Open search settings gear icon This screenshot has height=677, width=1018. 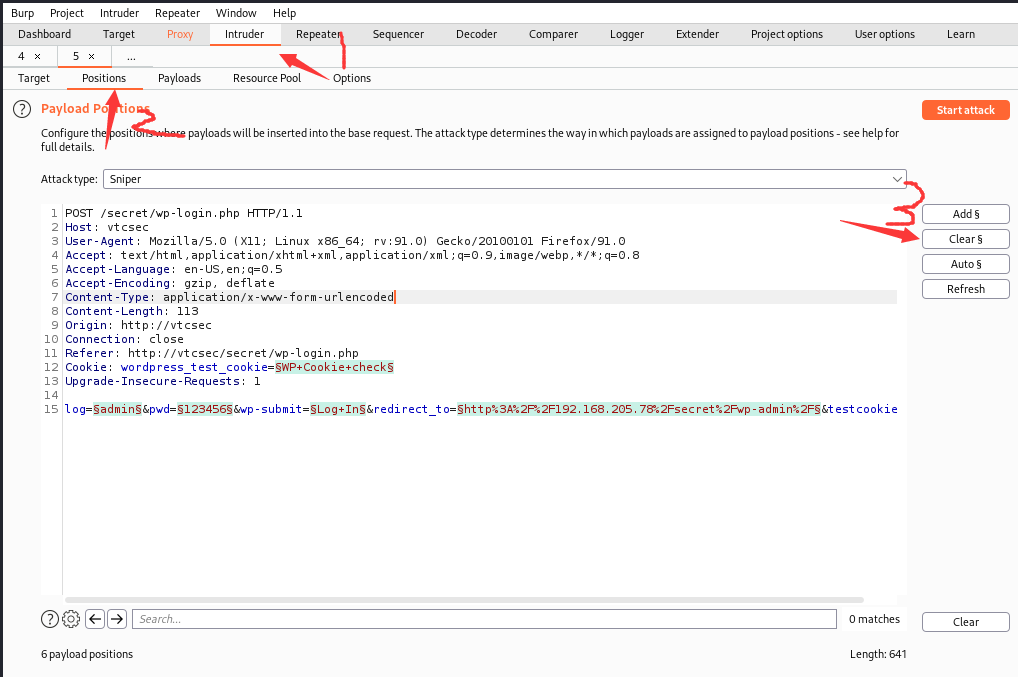click(x=71, y=619)
